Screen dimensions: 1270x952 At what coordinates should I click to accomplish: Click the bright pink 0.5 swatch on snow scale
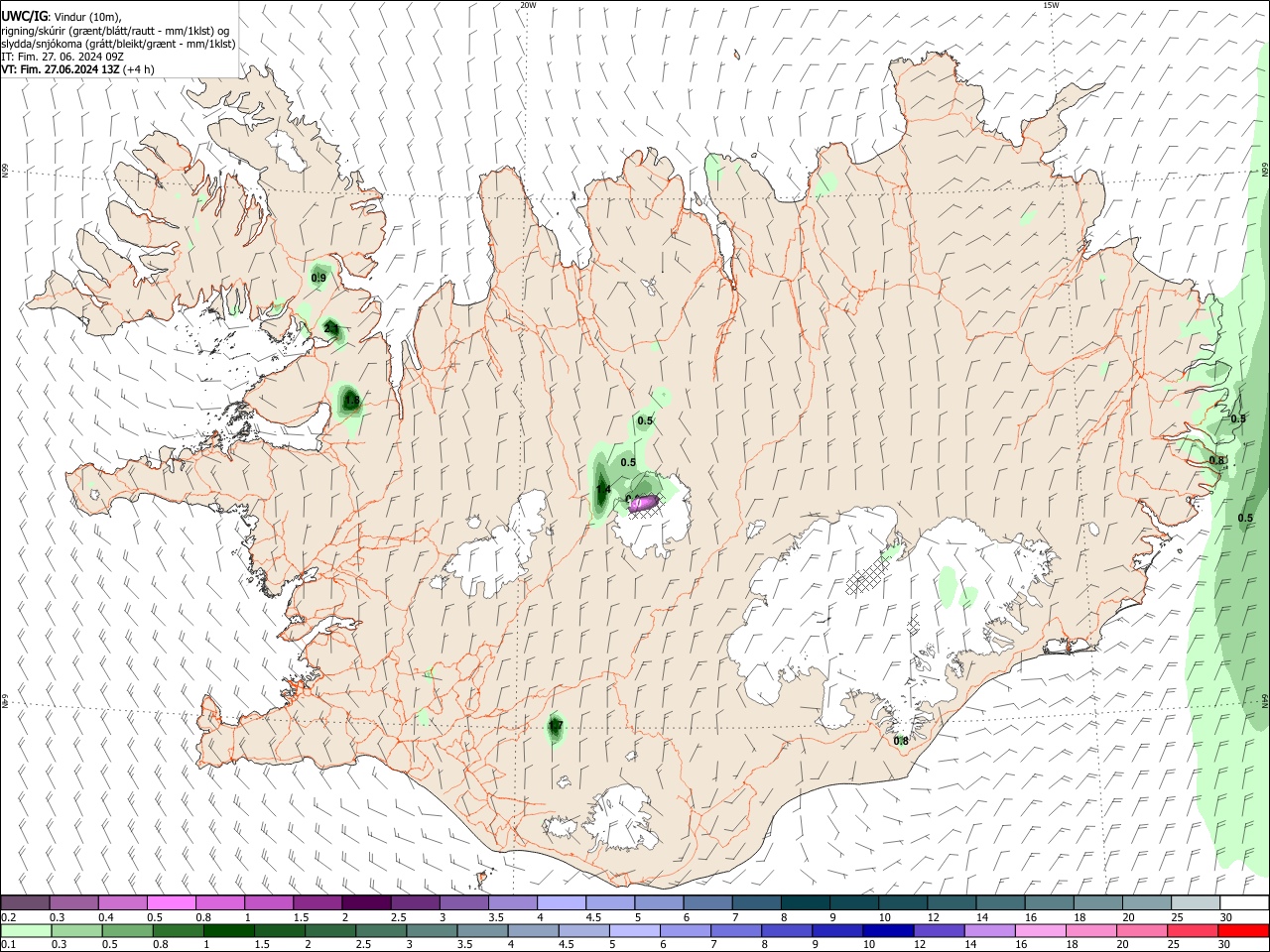coord(171,903)
